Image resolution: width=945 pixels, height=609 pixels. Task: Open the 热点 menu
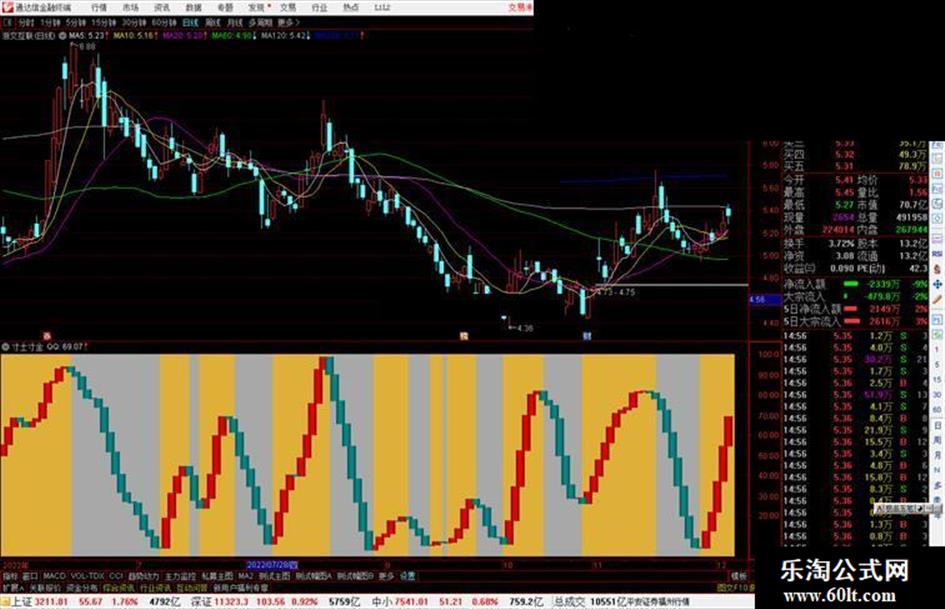click(351, 8)
